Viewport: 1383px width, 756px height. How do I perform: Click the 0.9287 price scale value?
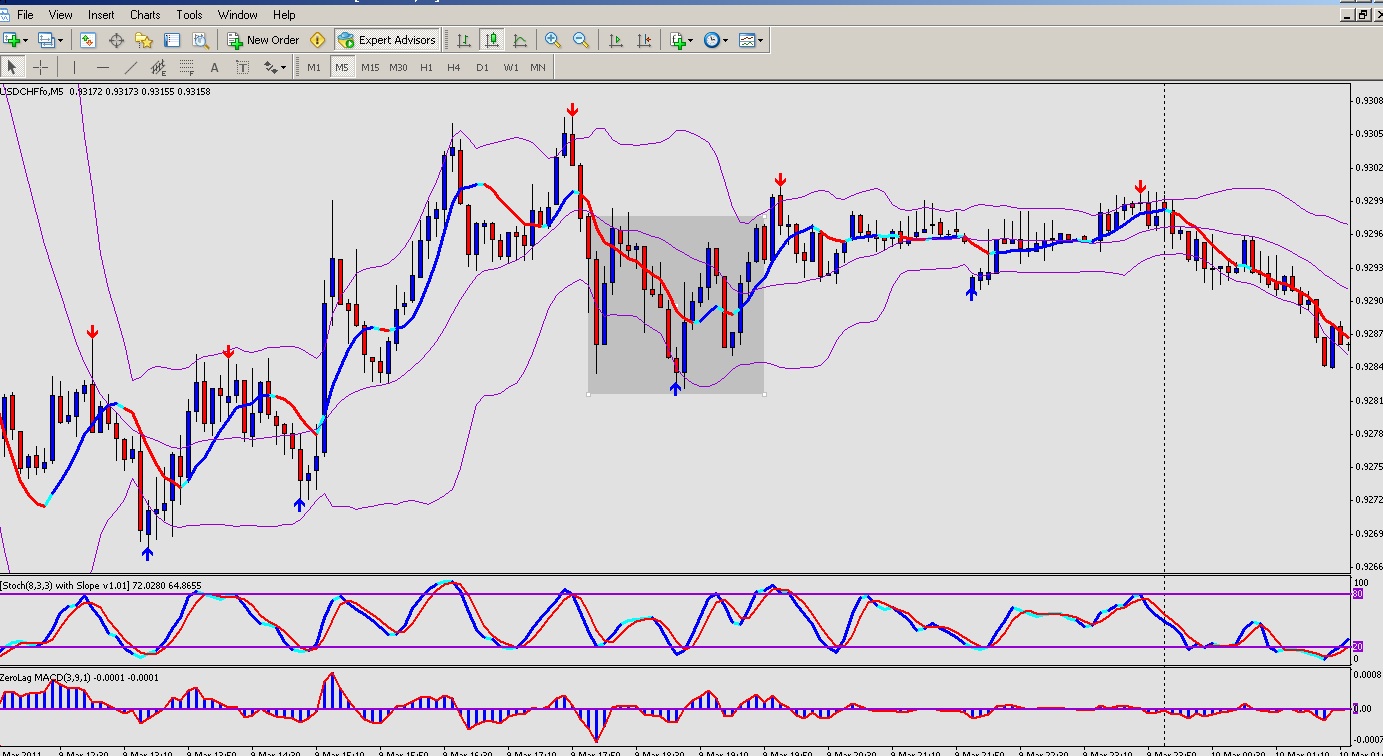(1367, 333)
